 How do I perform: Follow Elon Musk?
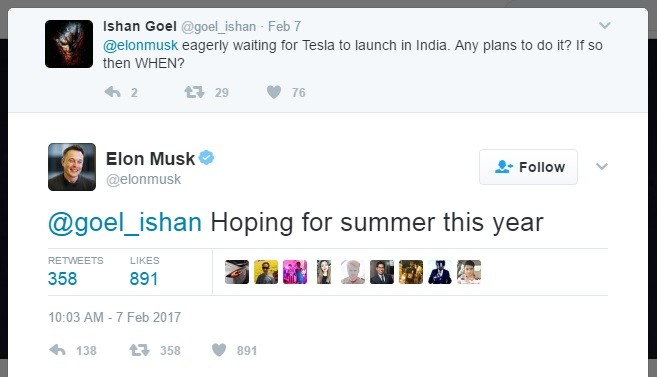pyautogui.click(x=528, y=167)
